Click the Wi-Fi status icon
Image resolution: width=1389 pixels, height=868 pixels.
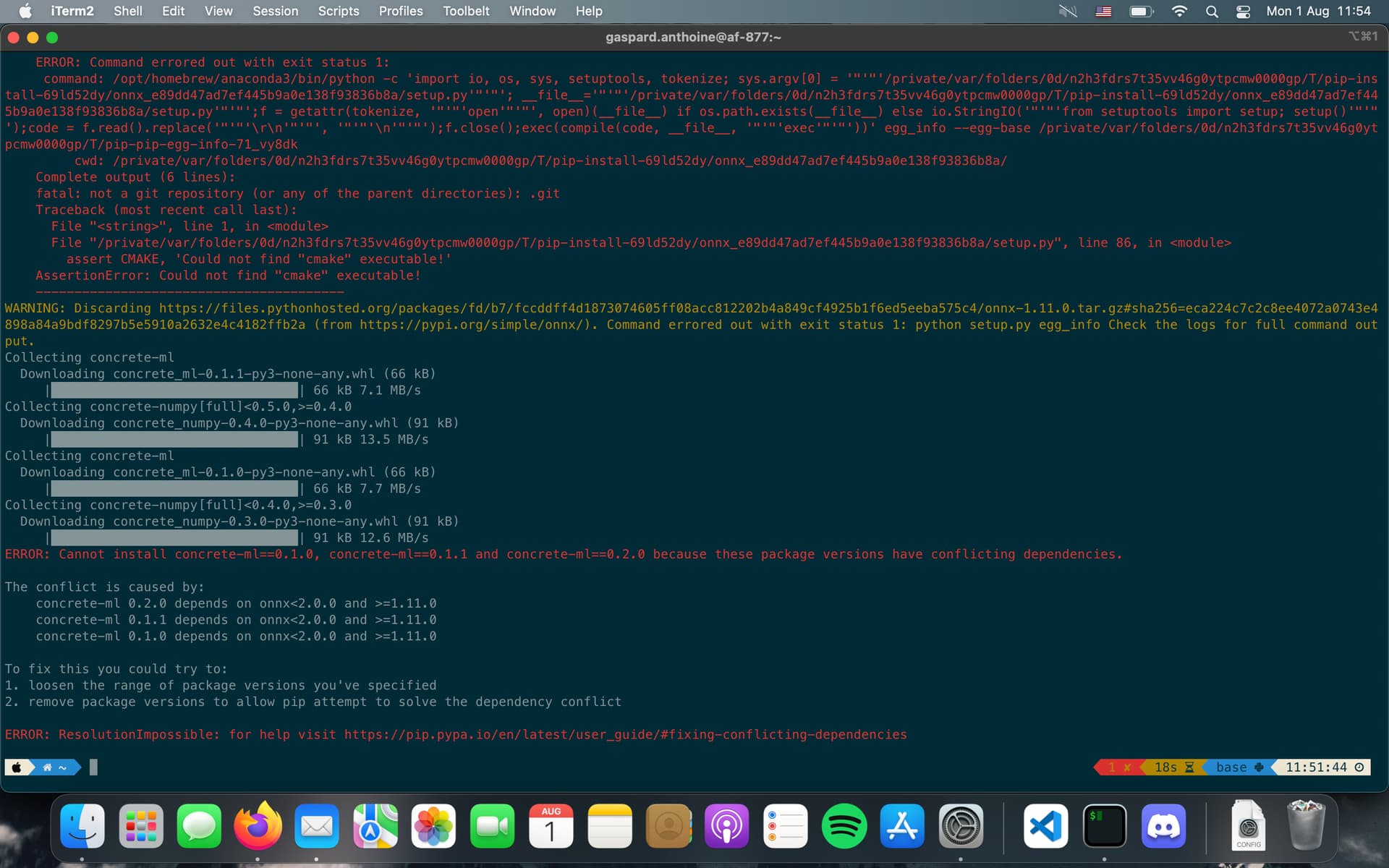[x=1179, y=12]
